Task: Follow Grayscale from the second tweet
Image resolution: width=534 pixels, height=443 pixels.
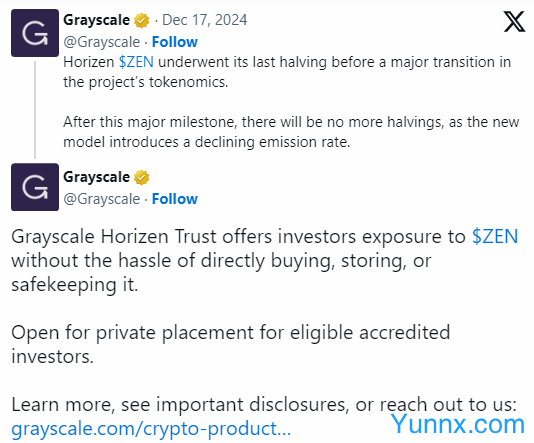Action: (175, 199)
